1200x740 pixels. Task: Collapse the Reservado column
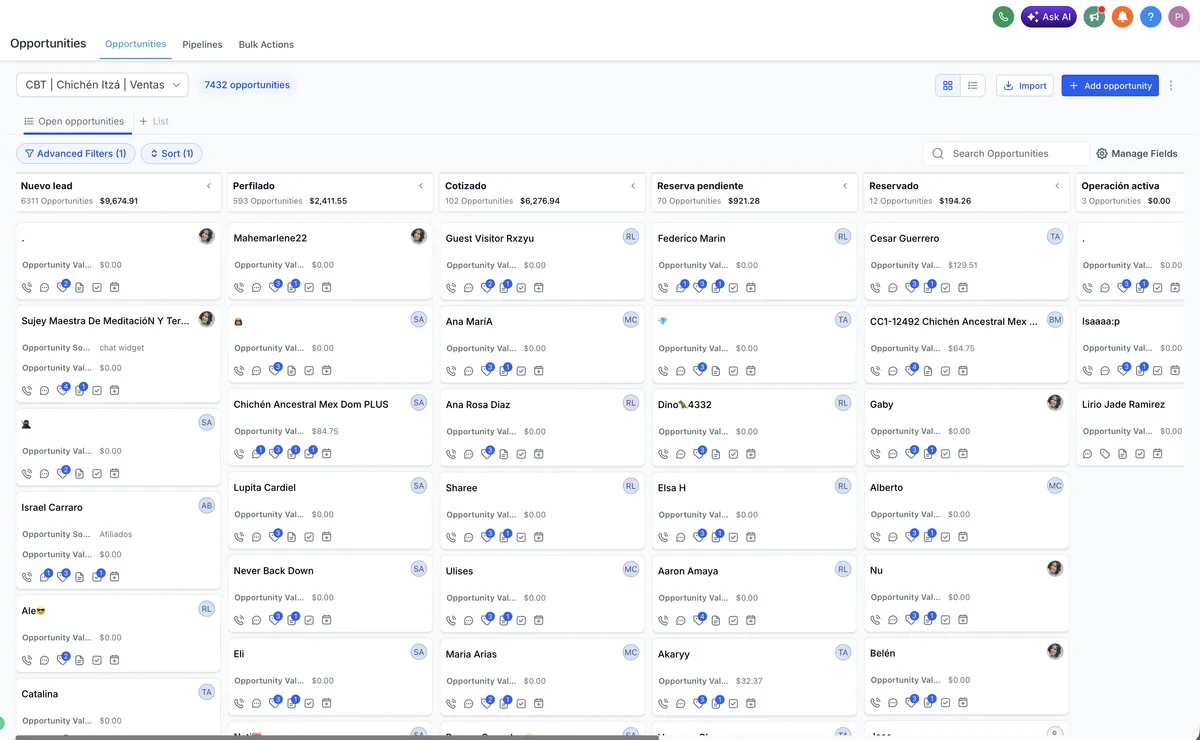pos(1057,186)
